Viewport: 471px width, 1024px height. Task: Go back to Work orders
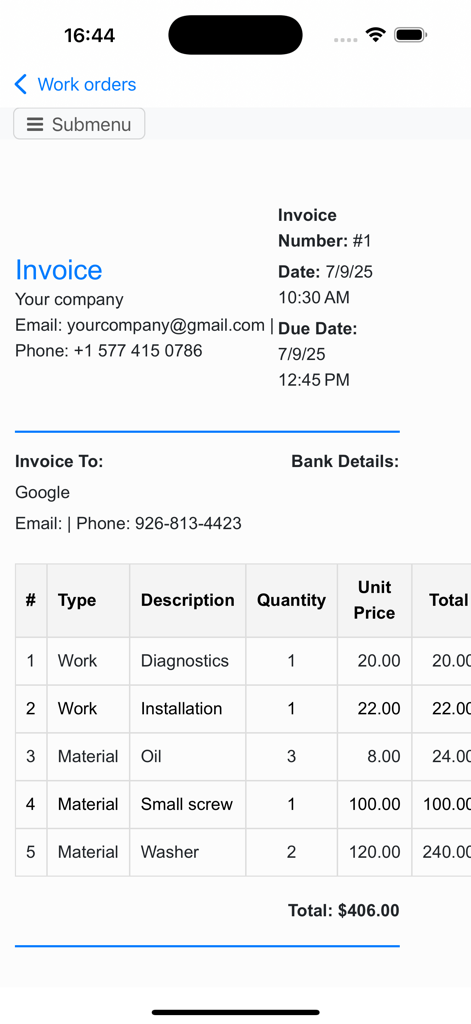(x=75, y=84)
